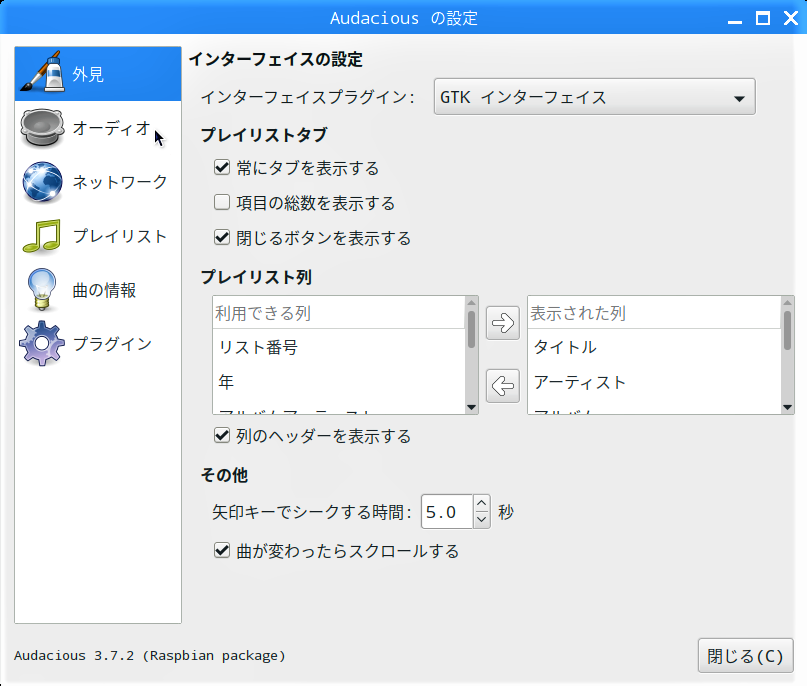Click the light bulb icon for 曲の情報
Image resolution: width=807 pixels, height=686 pixels.
(x=43, y=290)
